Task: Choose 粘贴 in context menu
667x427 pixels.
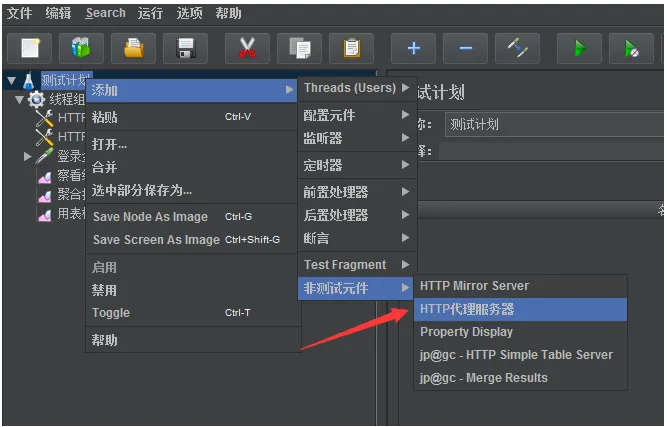Action: [191, 117]
